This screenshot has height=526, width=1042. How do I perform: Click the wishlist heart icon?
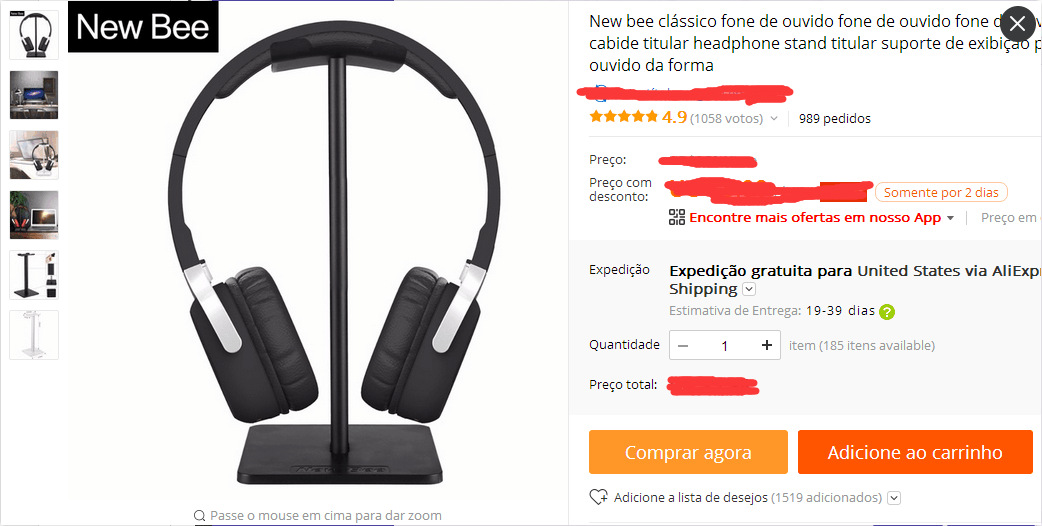(x=599, y=497)
